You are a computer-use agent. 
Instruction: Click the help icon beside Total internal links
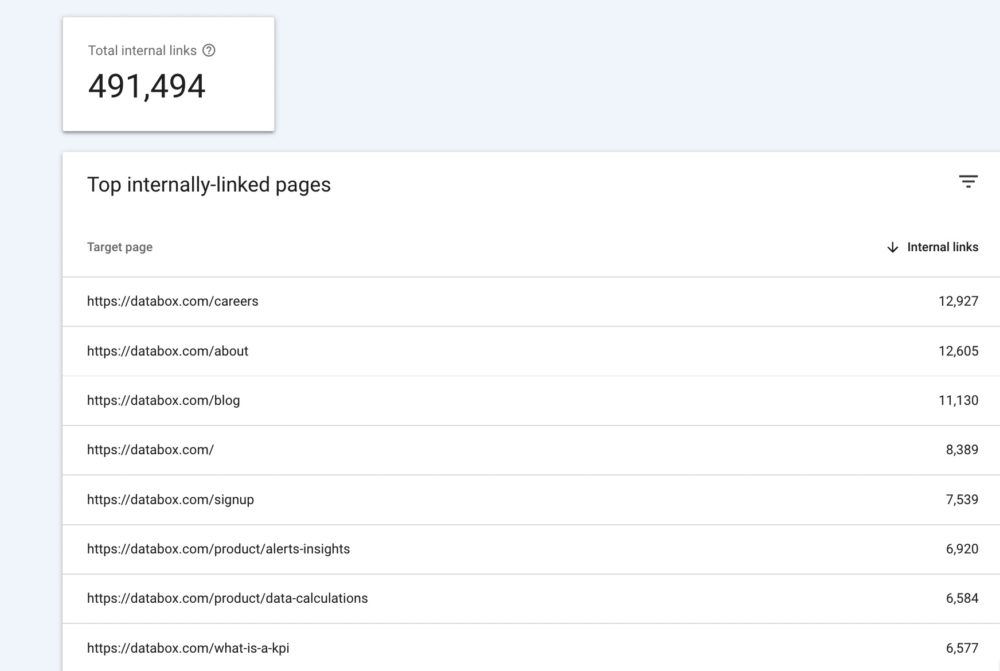(209, 50)
